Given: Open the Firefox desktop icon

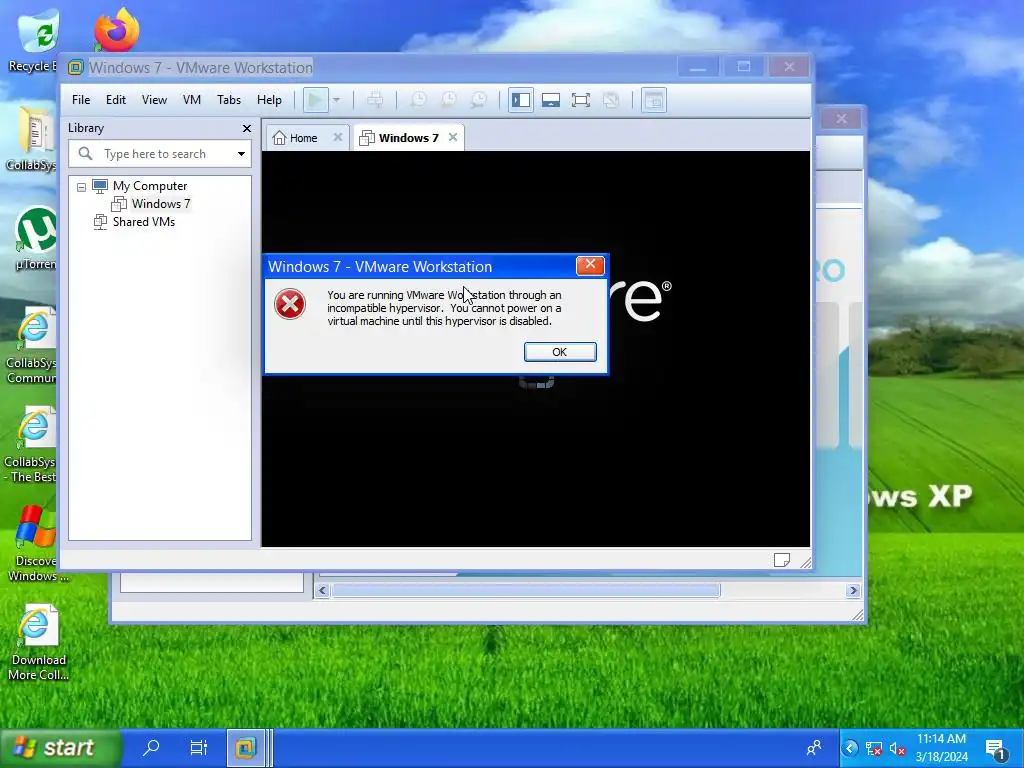Looking at the screenshot, I should pyautogui.click(x=116, y=29).
